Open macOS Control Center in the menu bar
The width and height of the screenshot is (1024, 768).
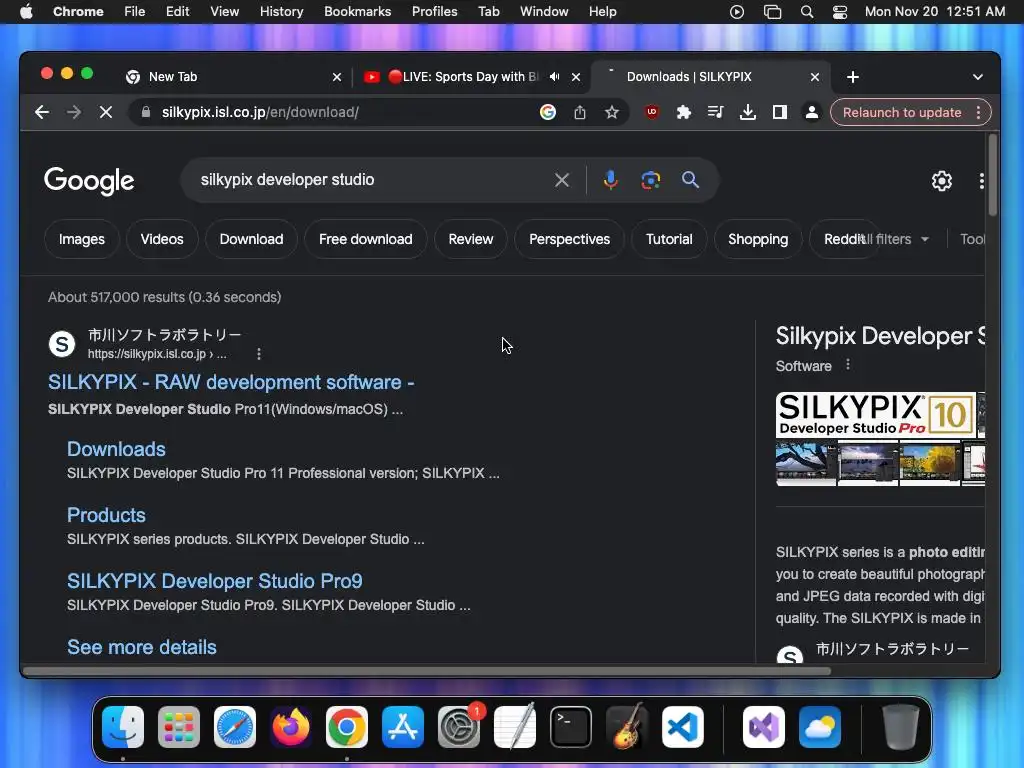(840, 12)
